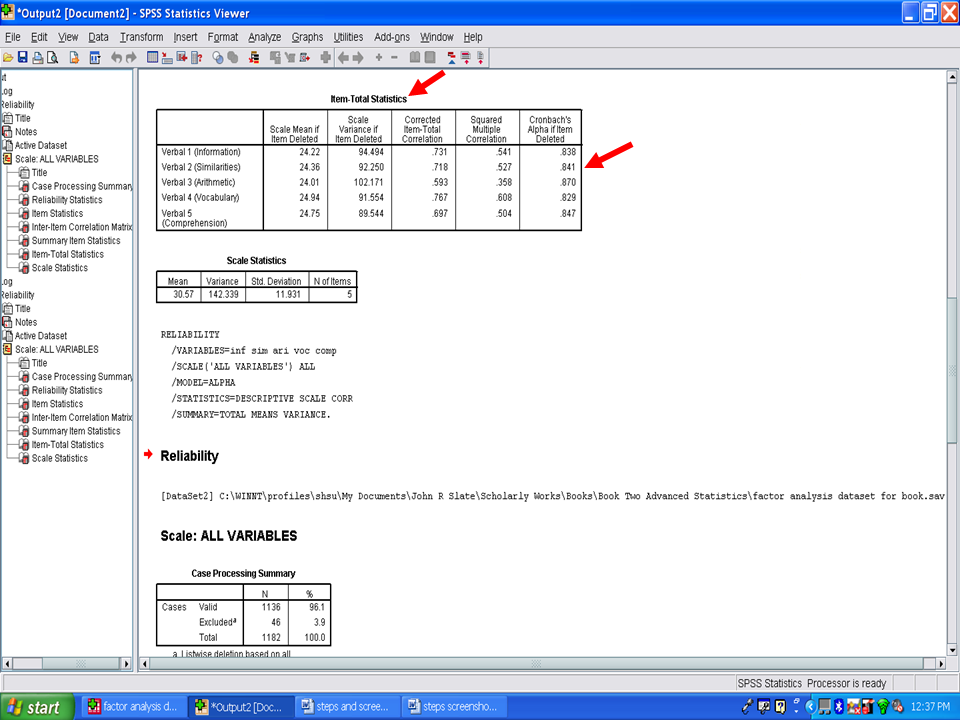Click the Windows Start button
Screen dimensions: 960x720
coord(33,707)
